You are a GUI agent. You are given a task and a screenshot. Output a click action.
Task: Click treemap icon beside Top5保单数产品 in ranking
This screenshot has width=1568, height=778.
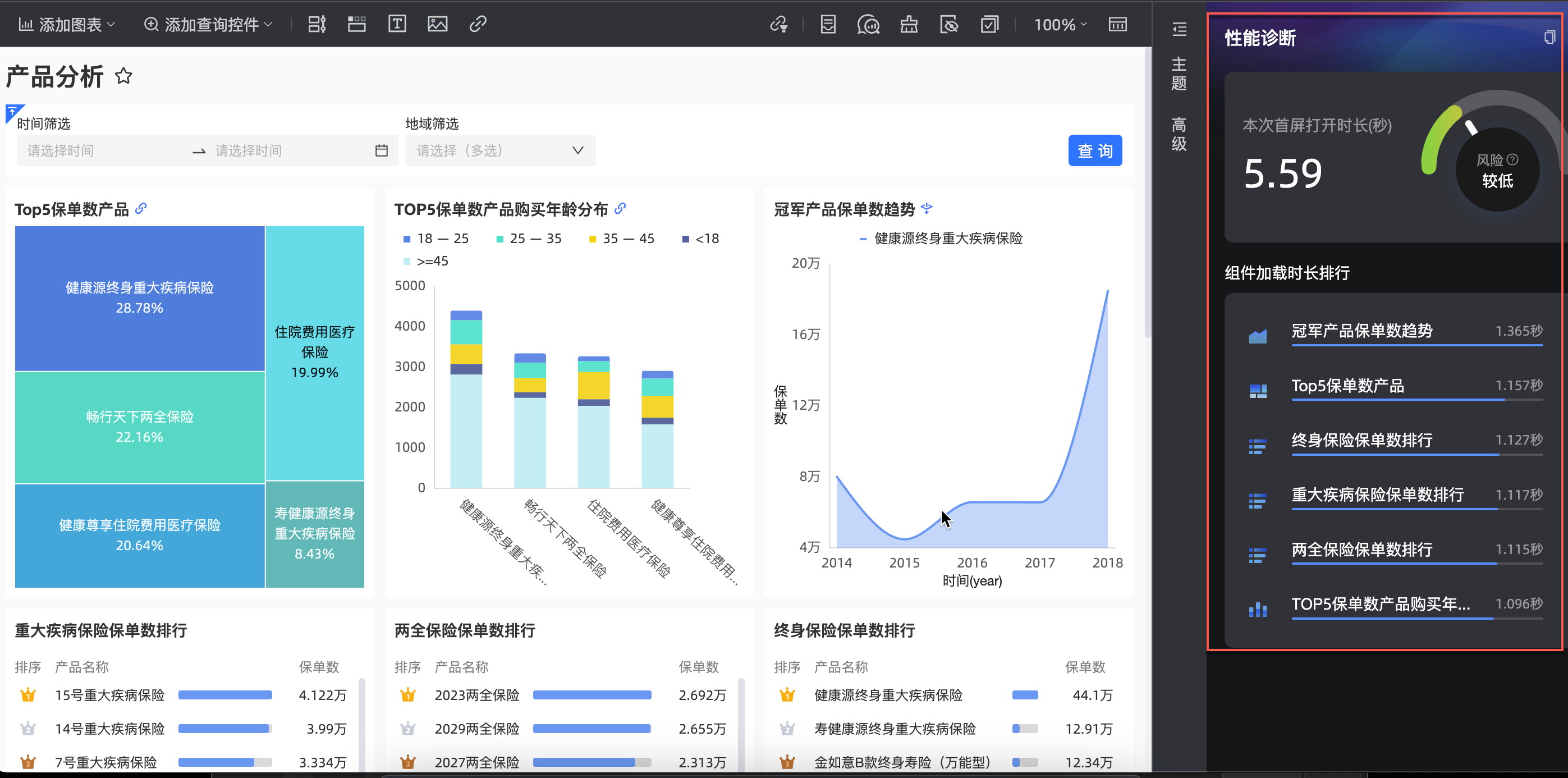click(x=1258, y=391)
